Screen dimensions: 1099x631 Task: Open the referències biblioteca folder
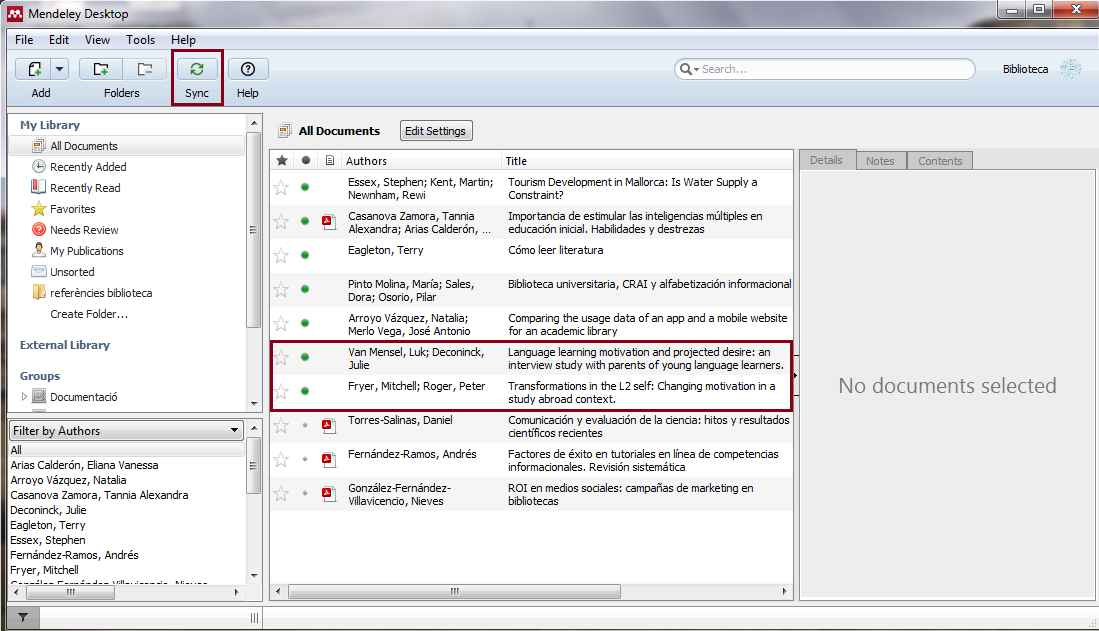coord(101,293)
